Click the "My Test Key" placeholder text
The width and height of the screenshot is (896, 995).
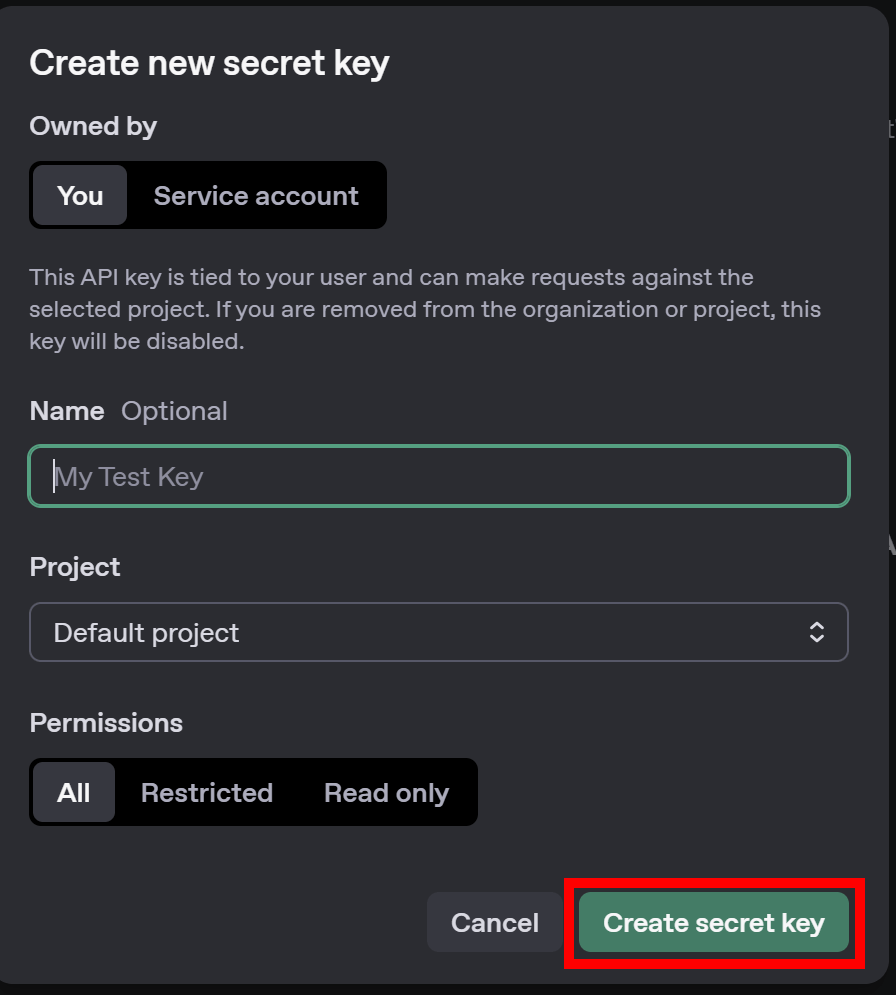[129, 477]
